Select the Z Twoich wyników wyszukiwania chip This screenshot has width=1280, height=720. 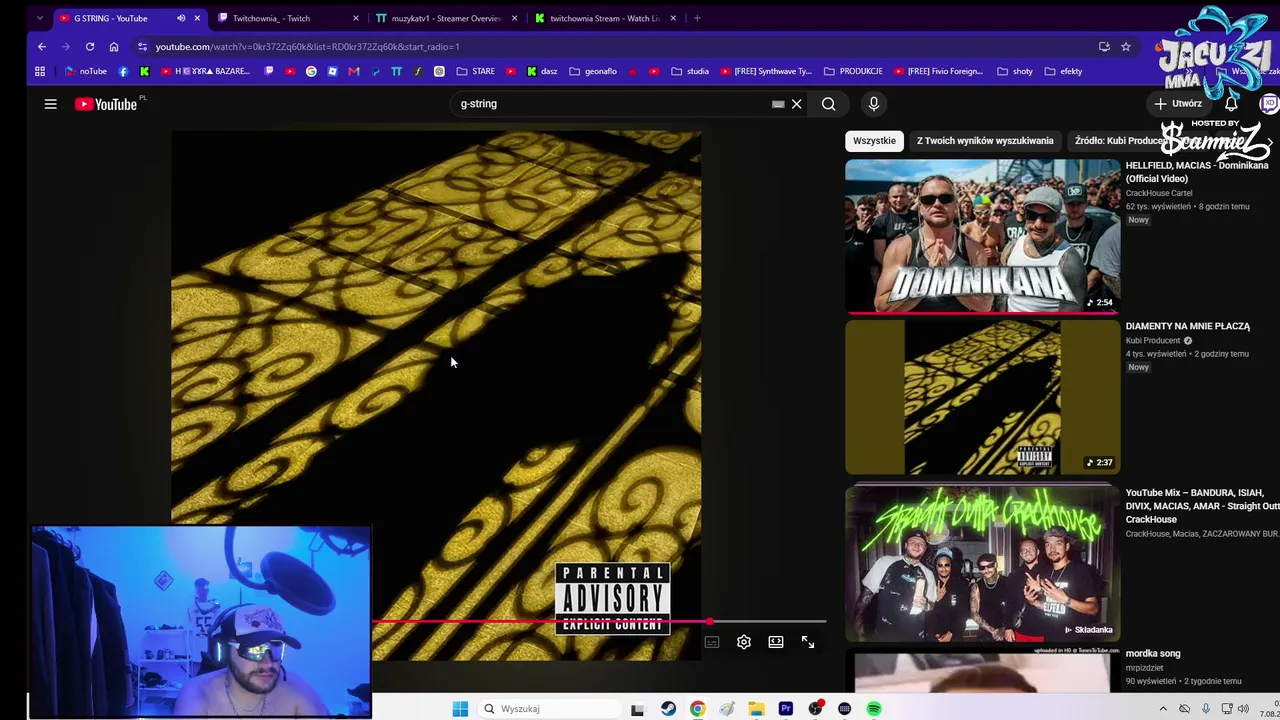[x=985, y=141]
